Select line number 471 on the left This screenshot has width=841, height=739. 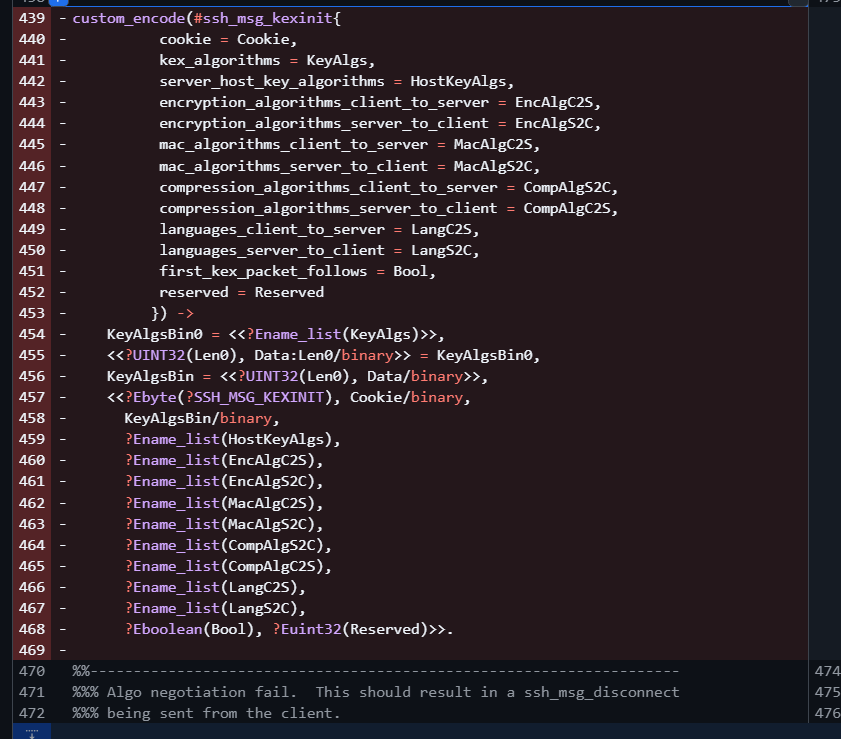tap(32, 692)
